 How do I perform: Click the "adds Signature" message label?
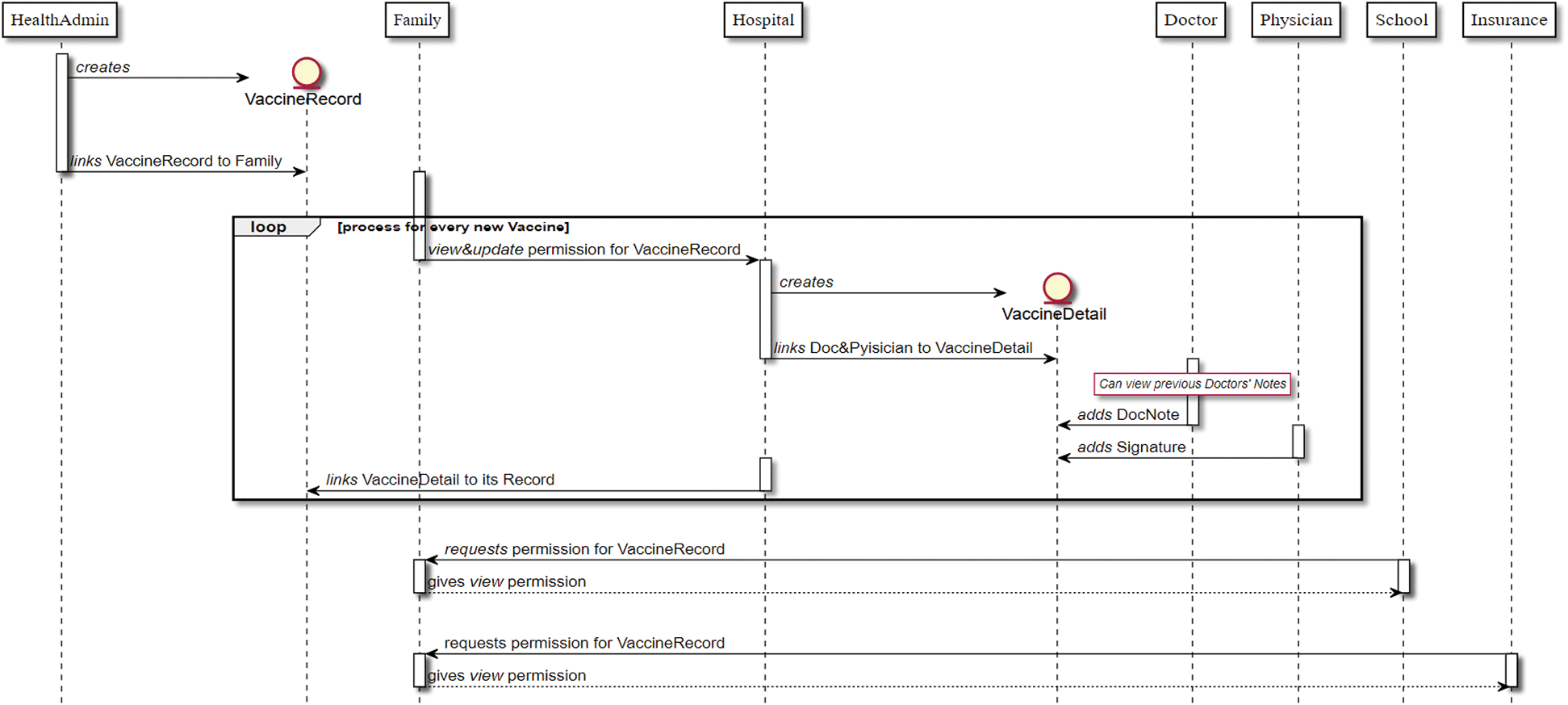[x=1131, y=447]
